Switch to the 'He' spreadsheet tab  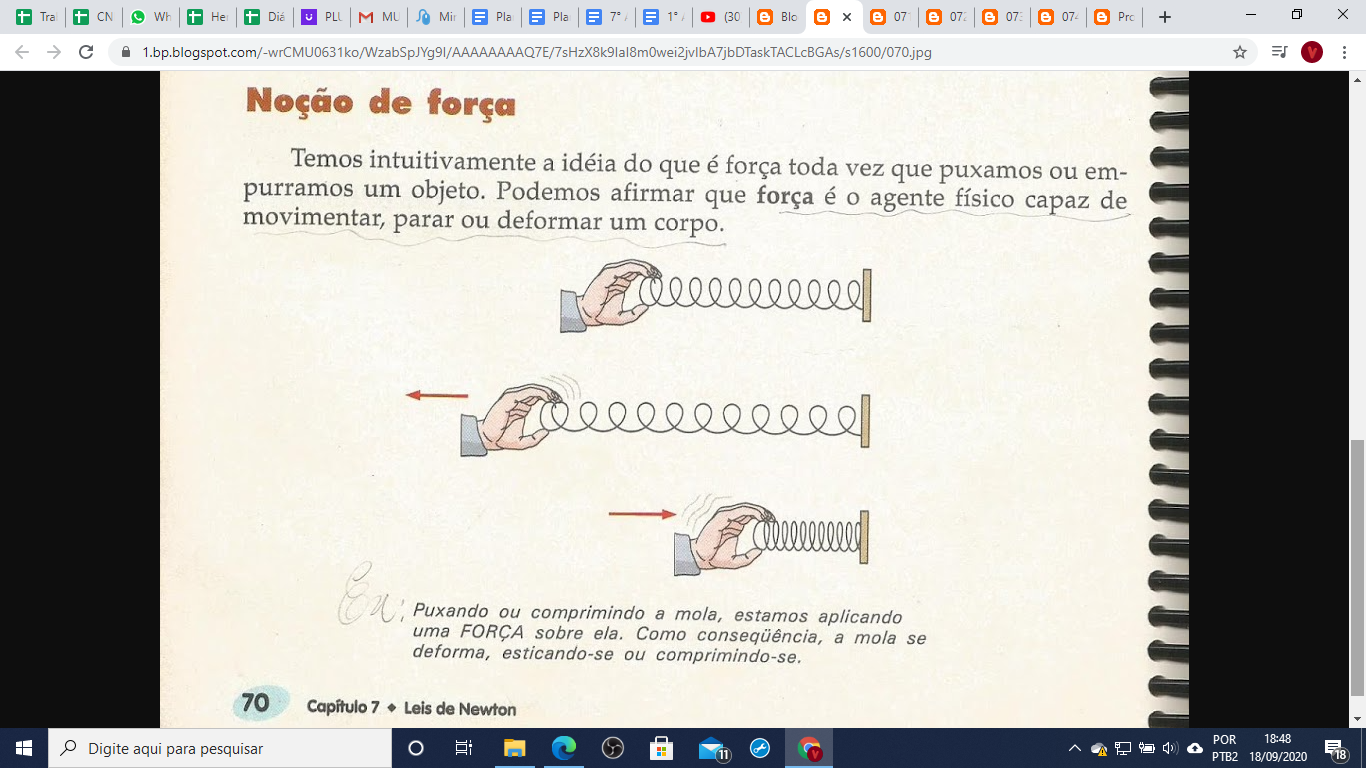coord(207,17)
